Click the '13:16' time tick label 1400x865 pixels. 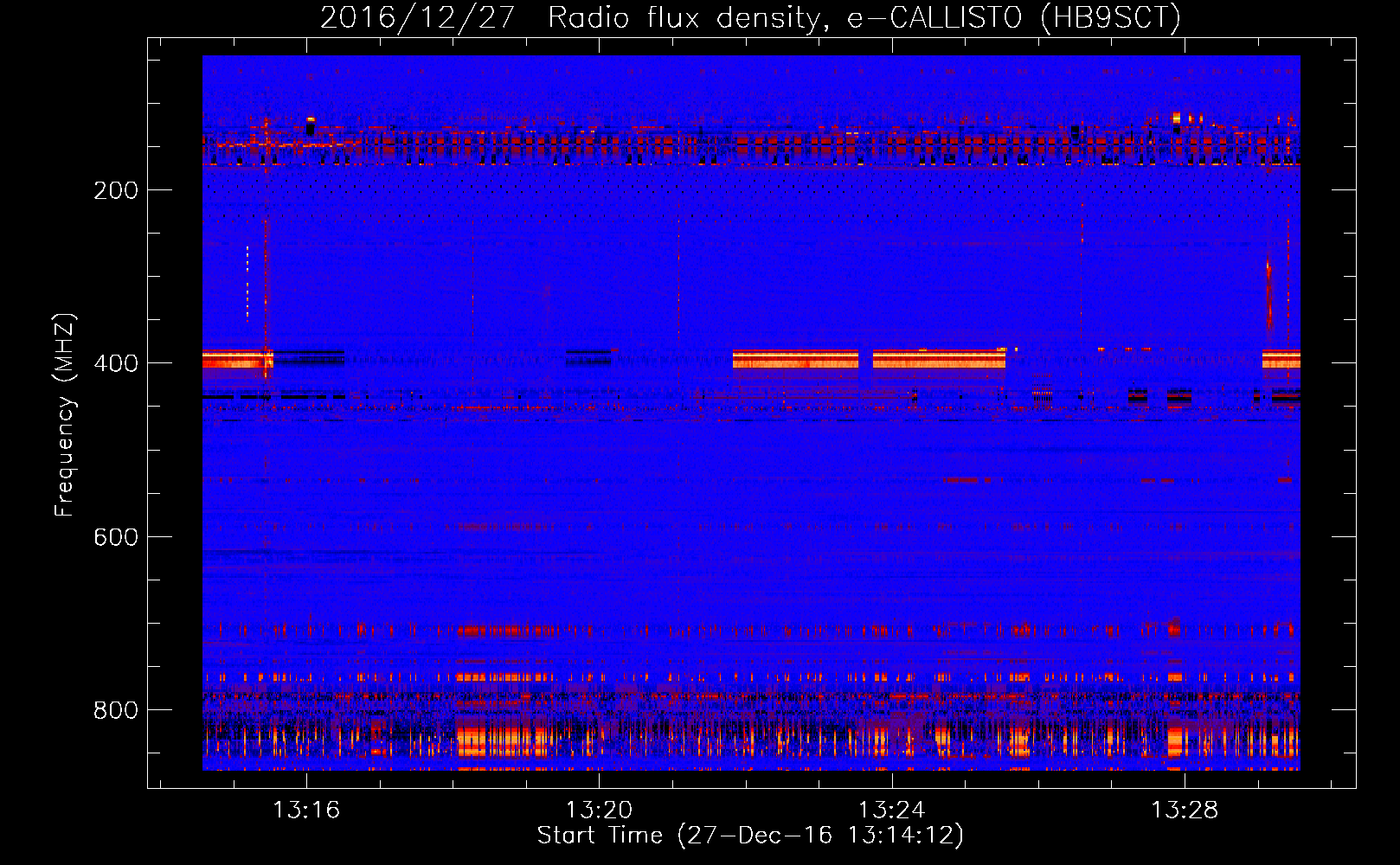pos(306,810)
